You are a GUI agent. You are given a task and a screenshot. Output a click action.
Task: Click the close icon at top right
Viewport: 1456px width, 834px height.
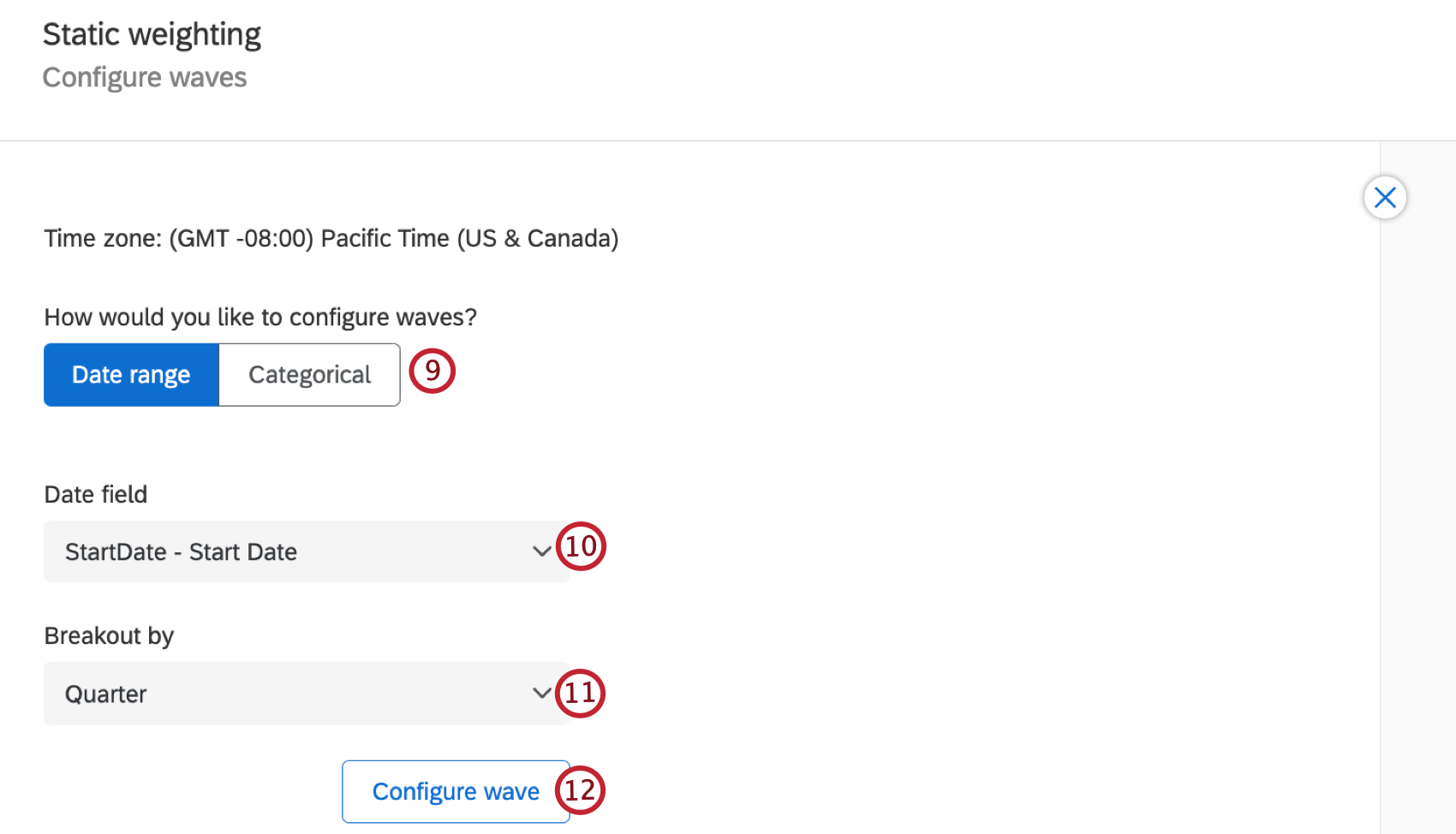1385,197
